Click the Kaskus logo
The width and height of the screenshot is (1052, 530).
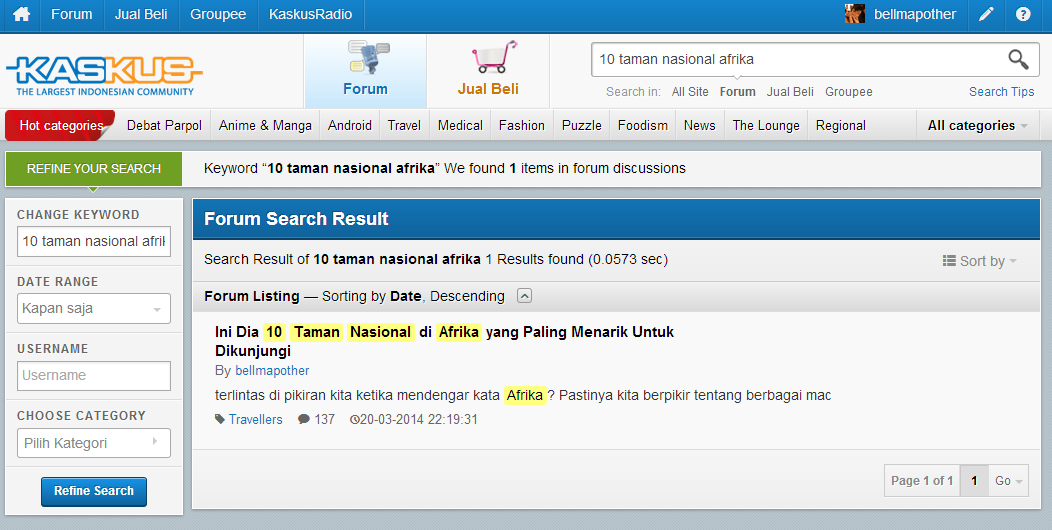coord(104,75)
